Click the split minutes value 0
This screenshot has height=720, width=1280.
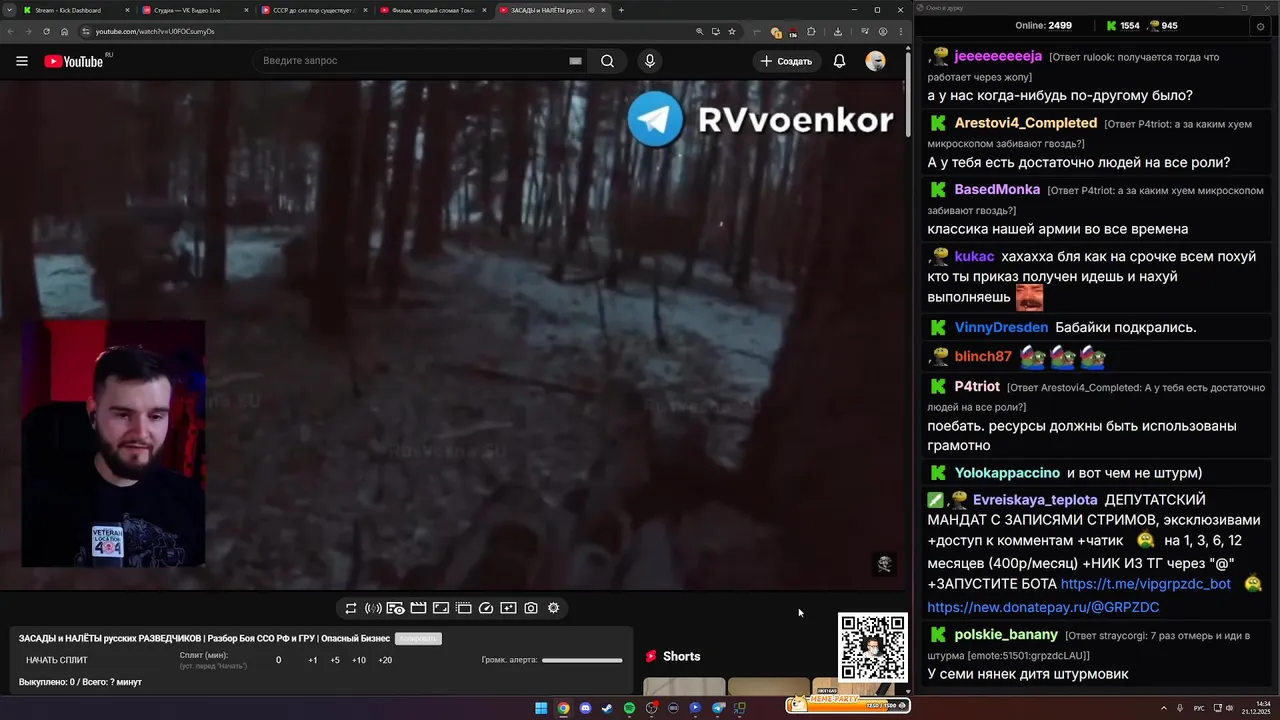(x=278, y=660)
